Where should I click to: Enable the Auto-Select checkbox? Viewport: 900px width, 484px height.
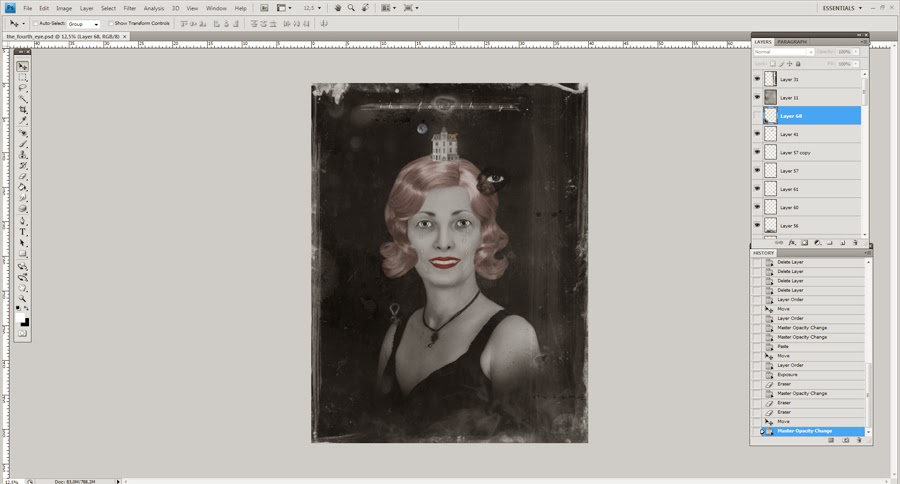tap(36, 23)
